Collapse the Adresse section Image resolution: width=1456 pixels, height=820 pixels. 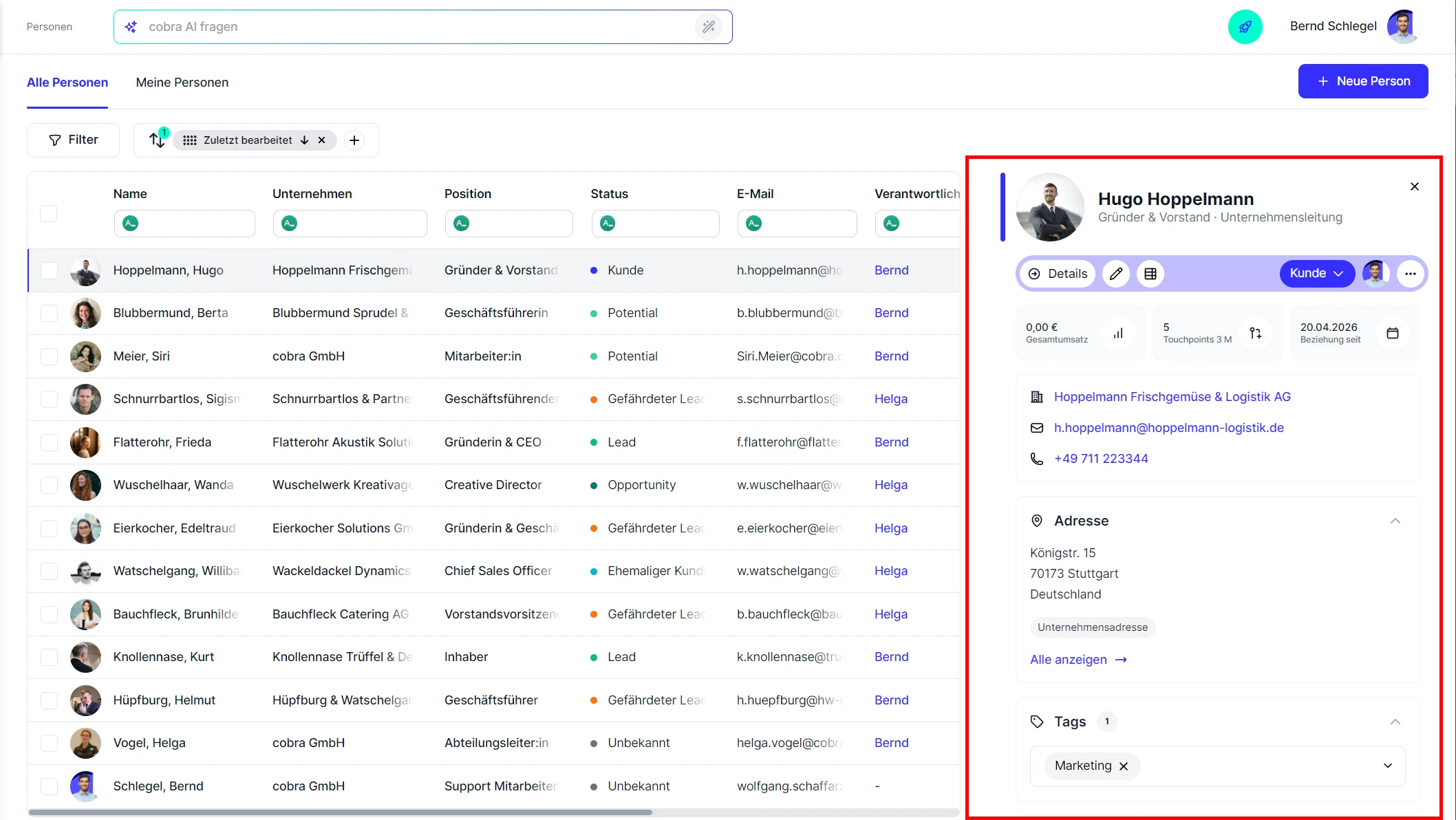[1395, 521]
